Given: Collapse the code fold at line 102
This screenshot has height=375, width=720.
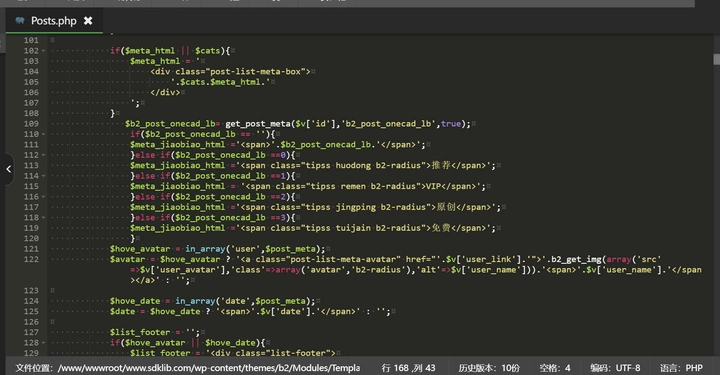Looking at the screenshot, I should (44, 51).
